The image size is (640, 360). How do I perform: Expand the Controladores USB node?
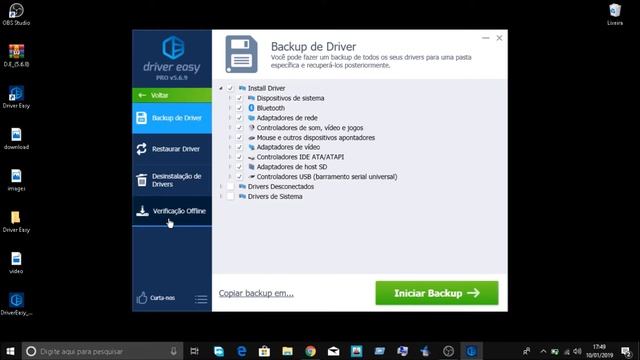(x=230, y=177)
